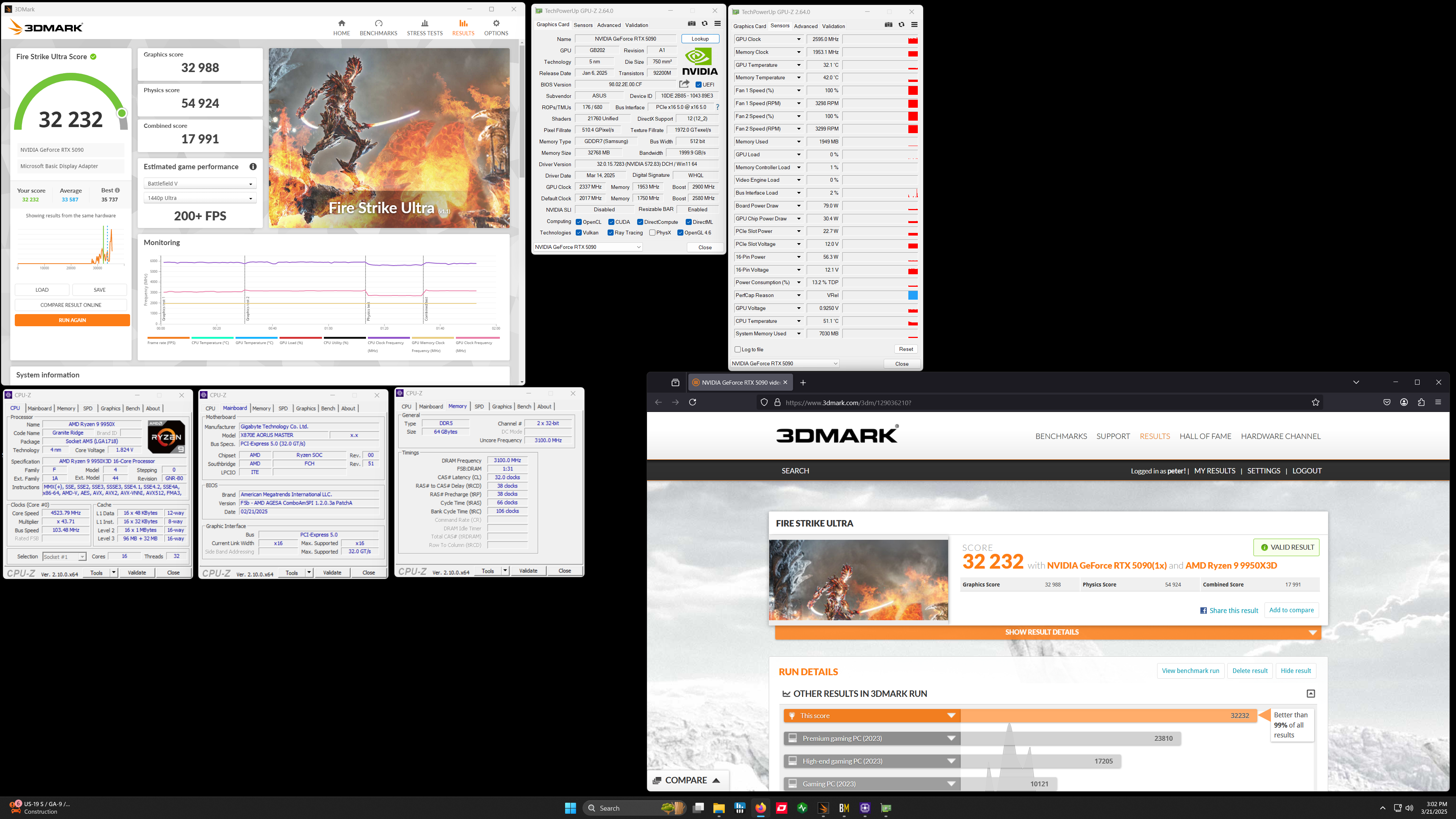This screenshot has width=1456, height=819.
Task: Select Bench tab in CPU-Z Mainboard window
Action: (328, 408)
